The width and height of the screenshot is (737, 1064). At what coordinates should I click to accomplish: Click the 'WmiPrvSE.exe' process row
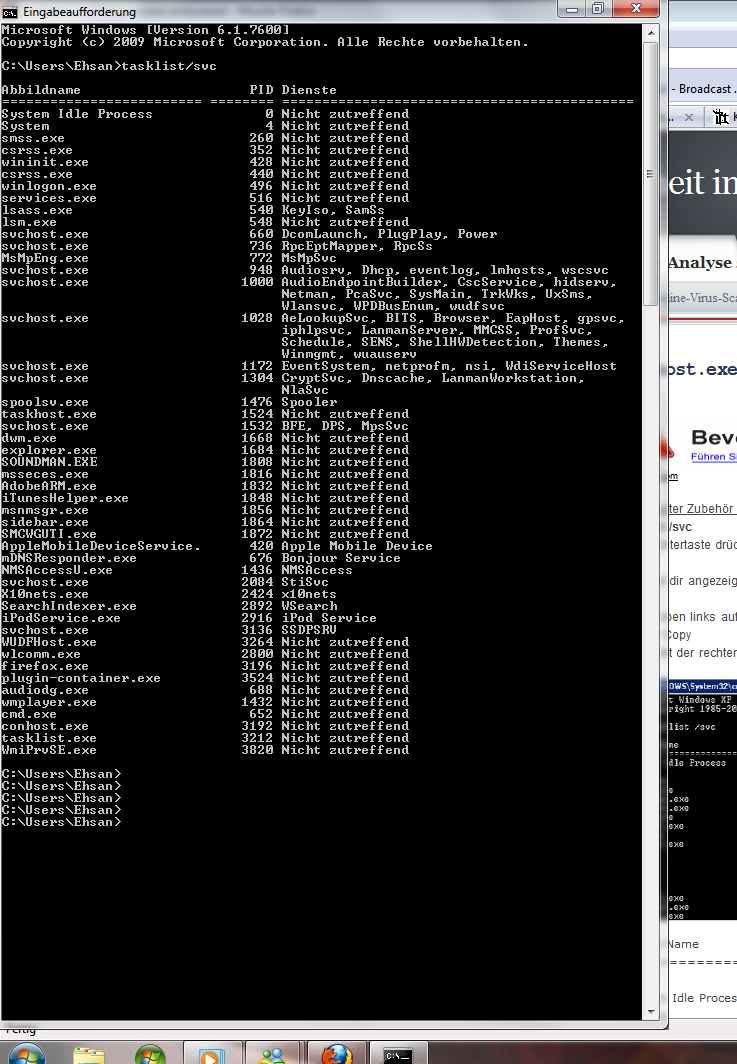[205, 750]
